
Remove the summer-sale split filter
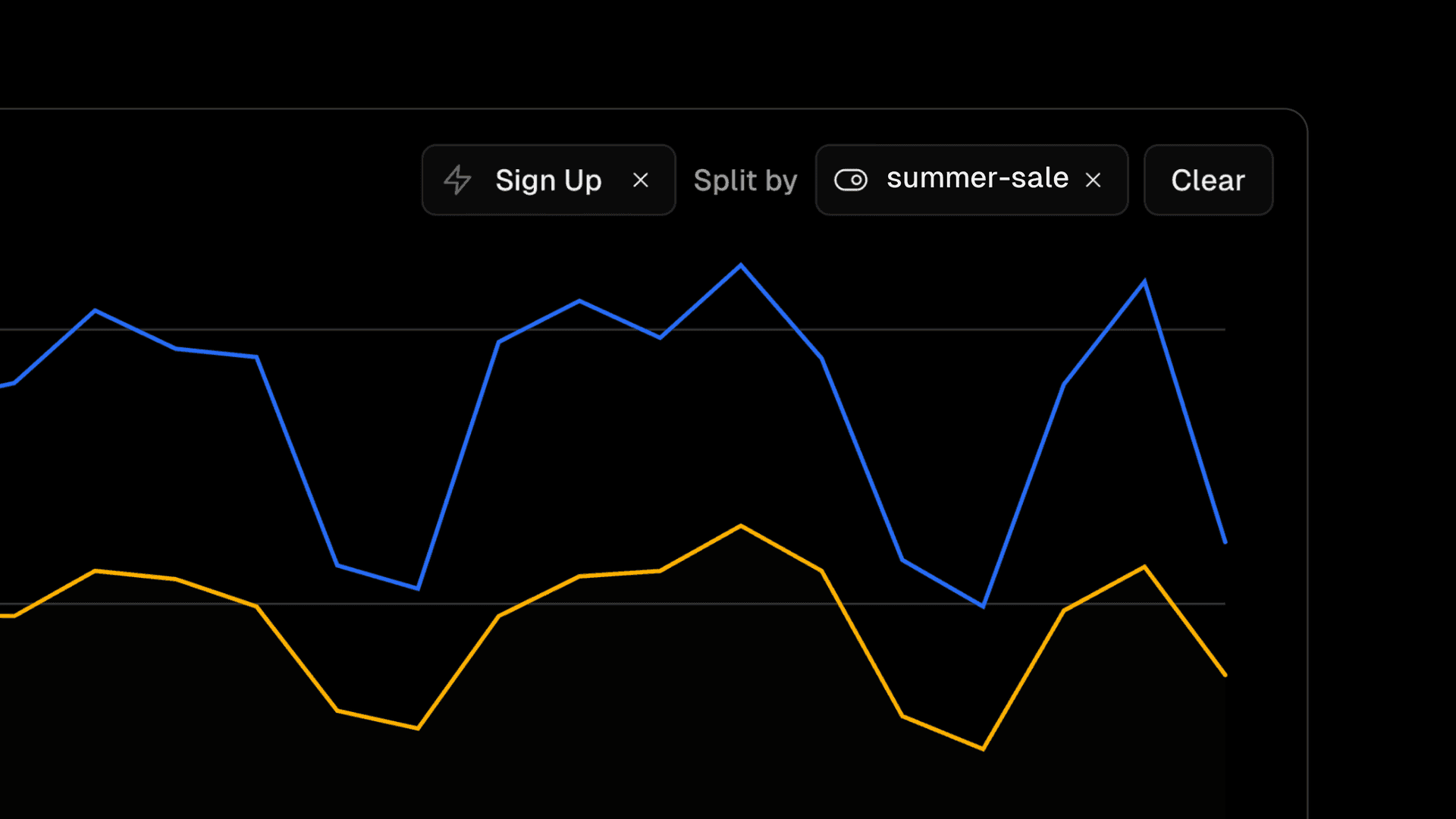tap(1093, 180)
